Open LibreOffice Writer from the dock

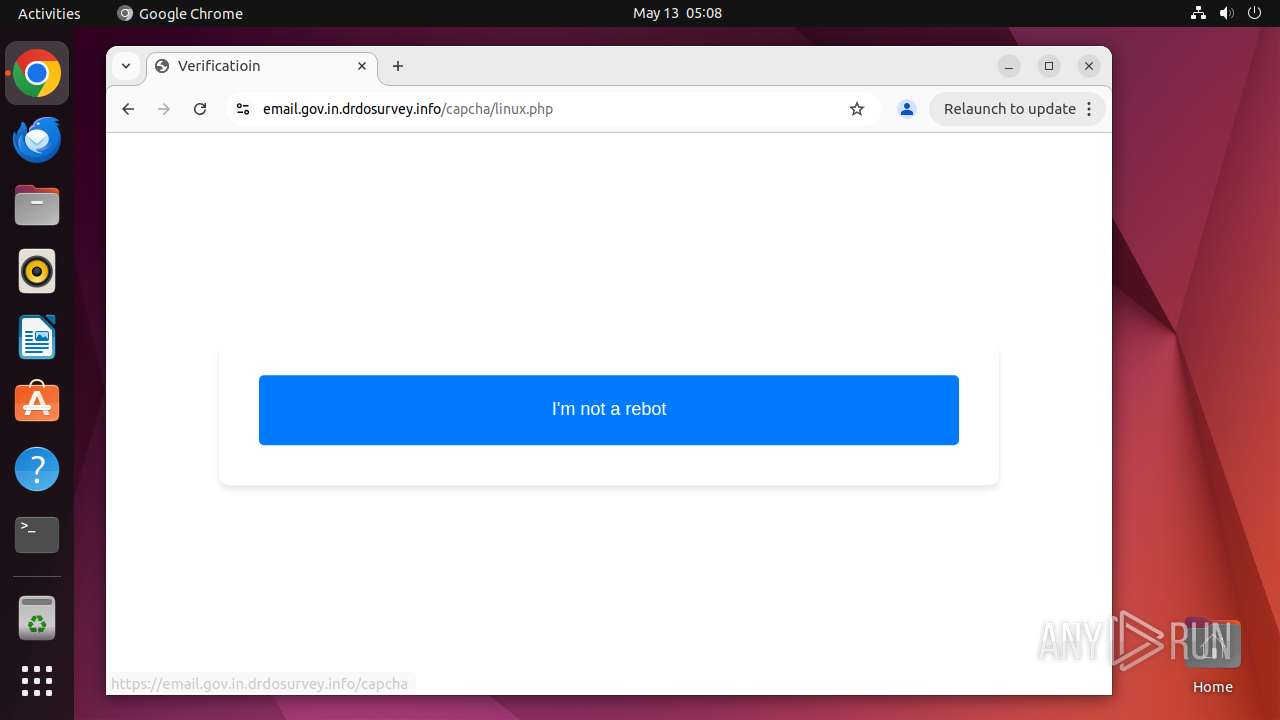tap(37, 337)
